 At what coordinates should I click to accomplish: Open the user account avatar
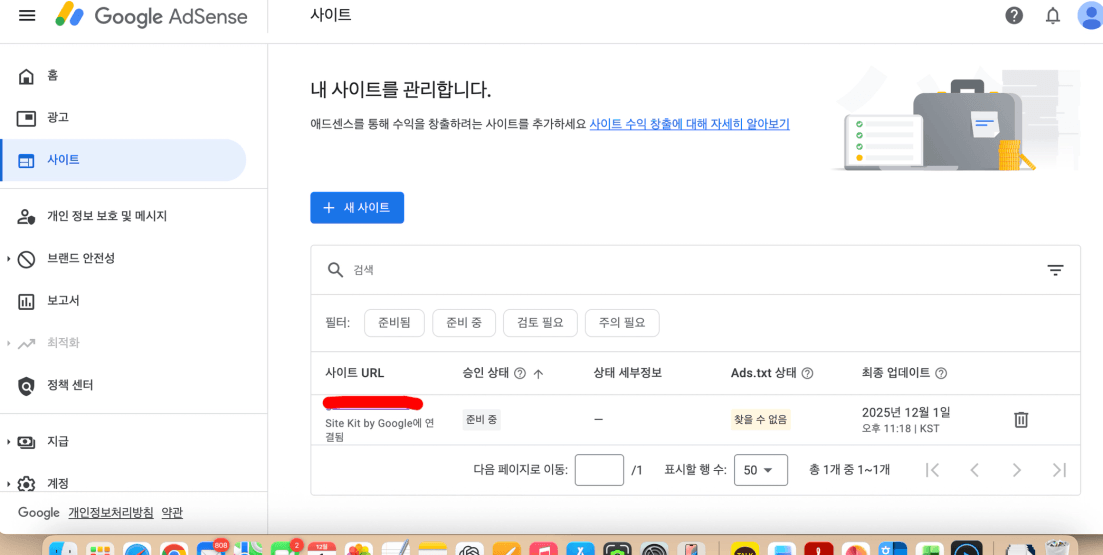click(x=1089, y=16)
